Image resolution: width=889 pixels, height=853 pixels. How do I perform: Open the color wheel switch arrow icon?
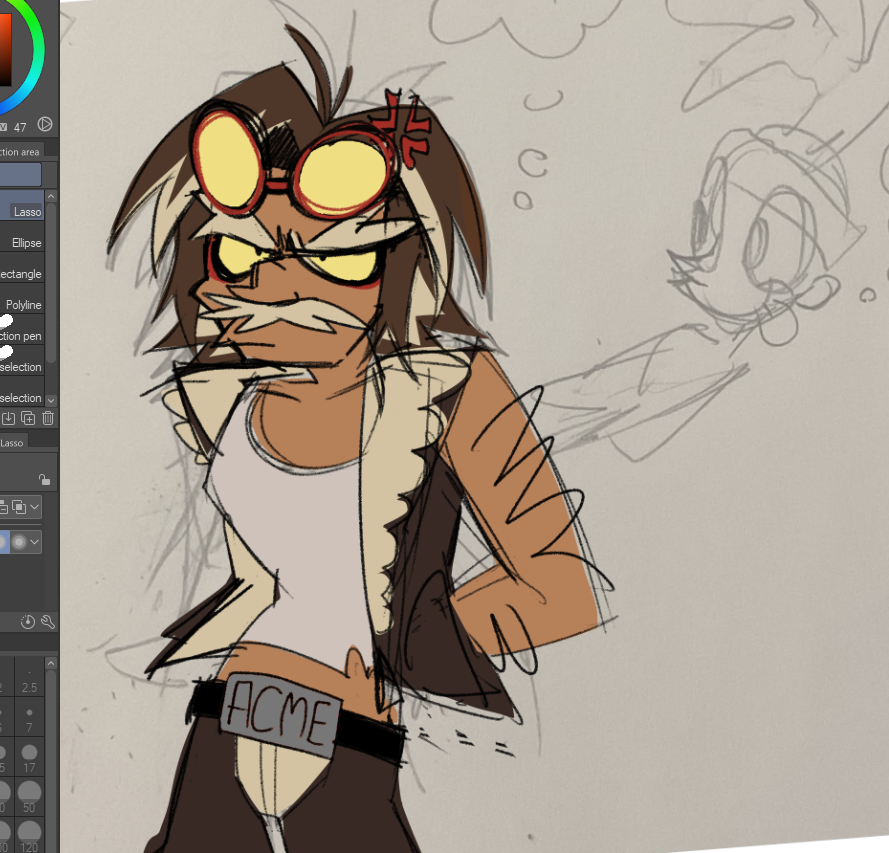pyautogui.click(x=45, y=124)
